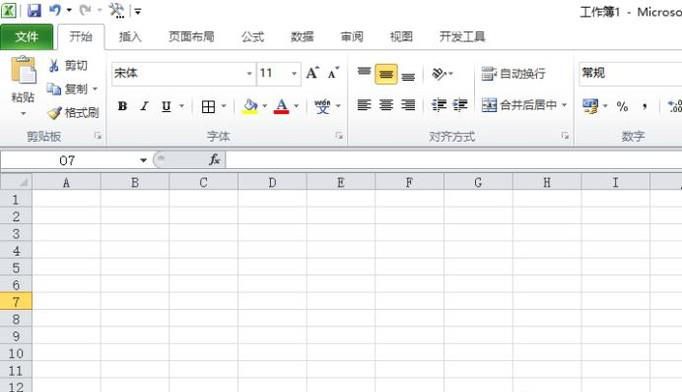The height and width of the screenshot is (392, 682).
Task: Open the phonetic guide wén icon
Action: click(x=322, y=106)
